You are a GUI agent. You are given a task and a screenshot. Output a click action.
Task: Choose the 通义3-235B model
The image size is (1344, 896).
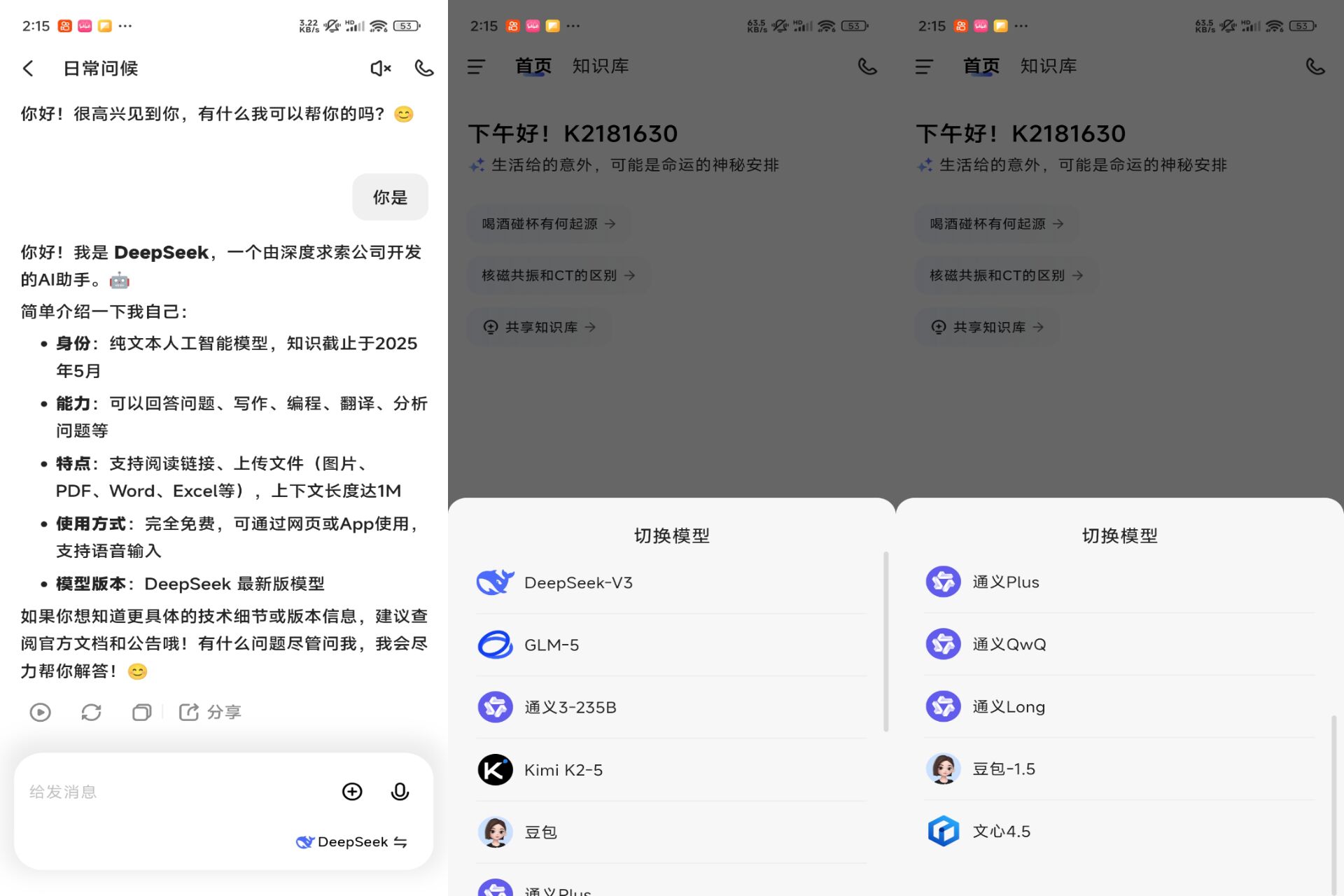point(671,707)
